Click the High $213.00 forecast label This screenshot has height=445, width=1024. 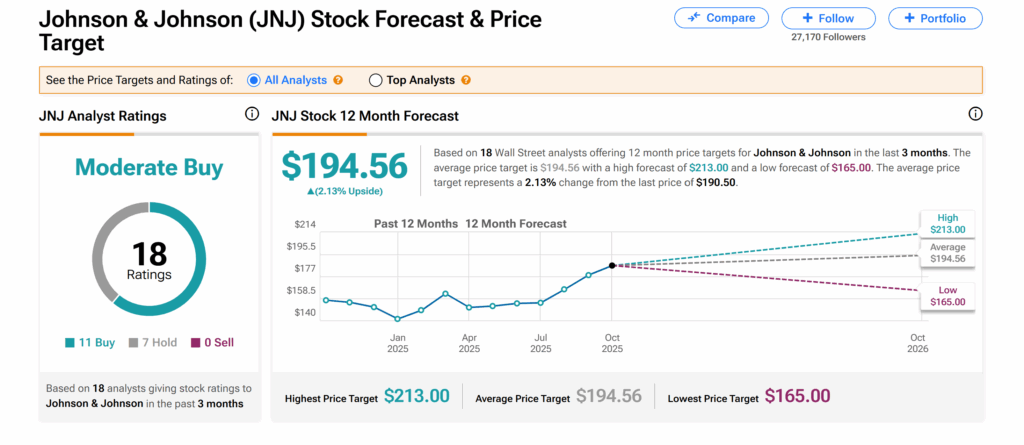946,223
